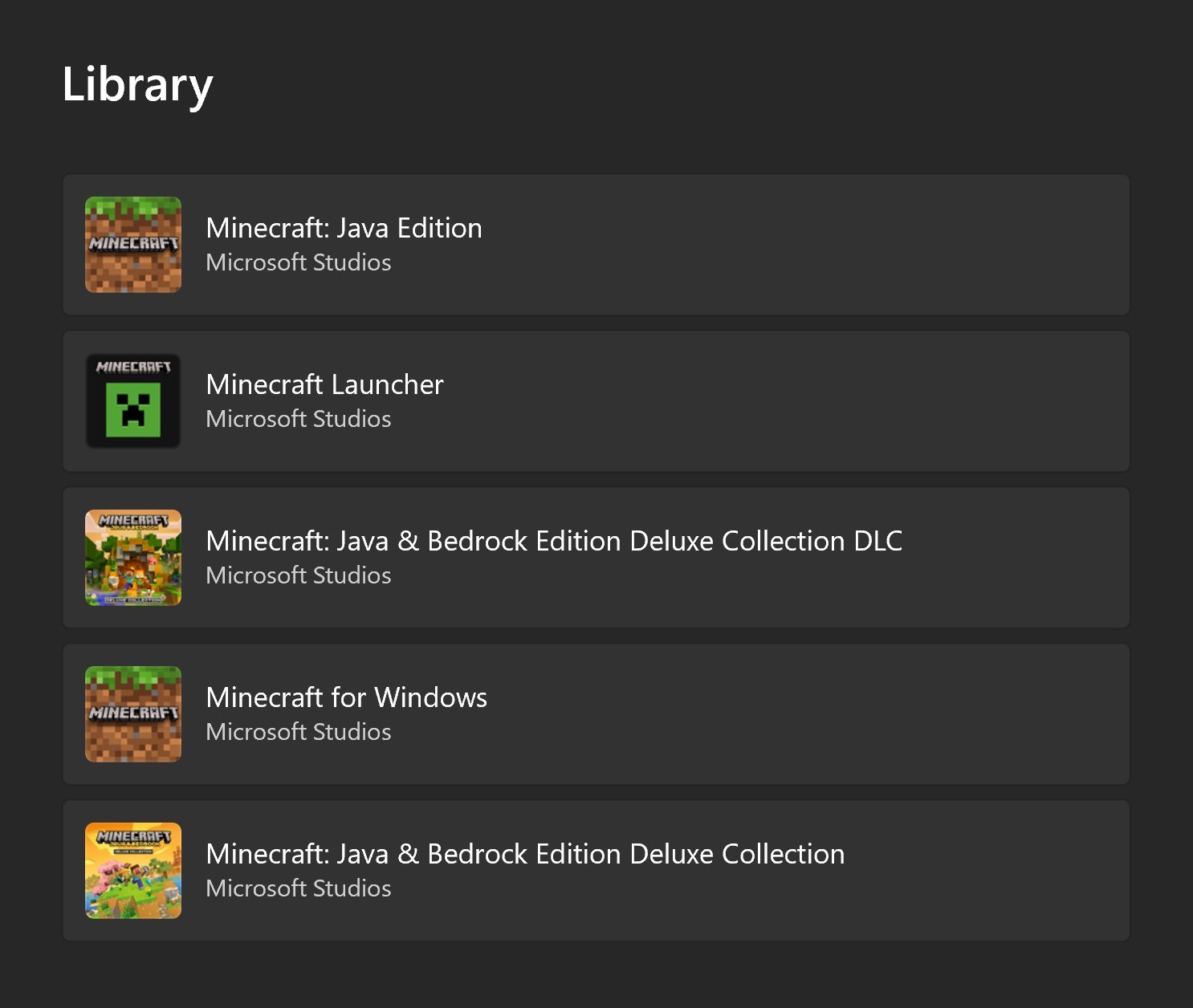This screenshot has height=1008, width=1193.
Task: Click Microsoft Studios under Minecraft for Windows
Action: pos(299,732)
